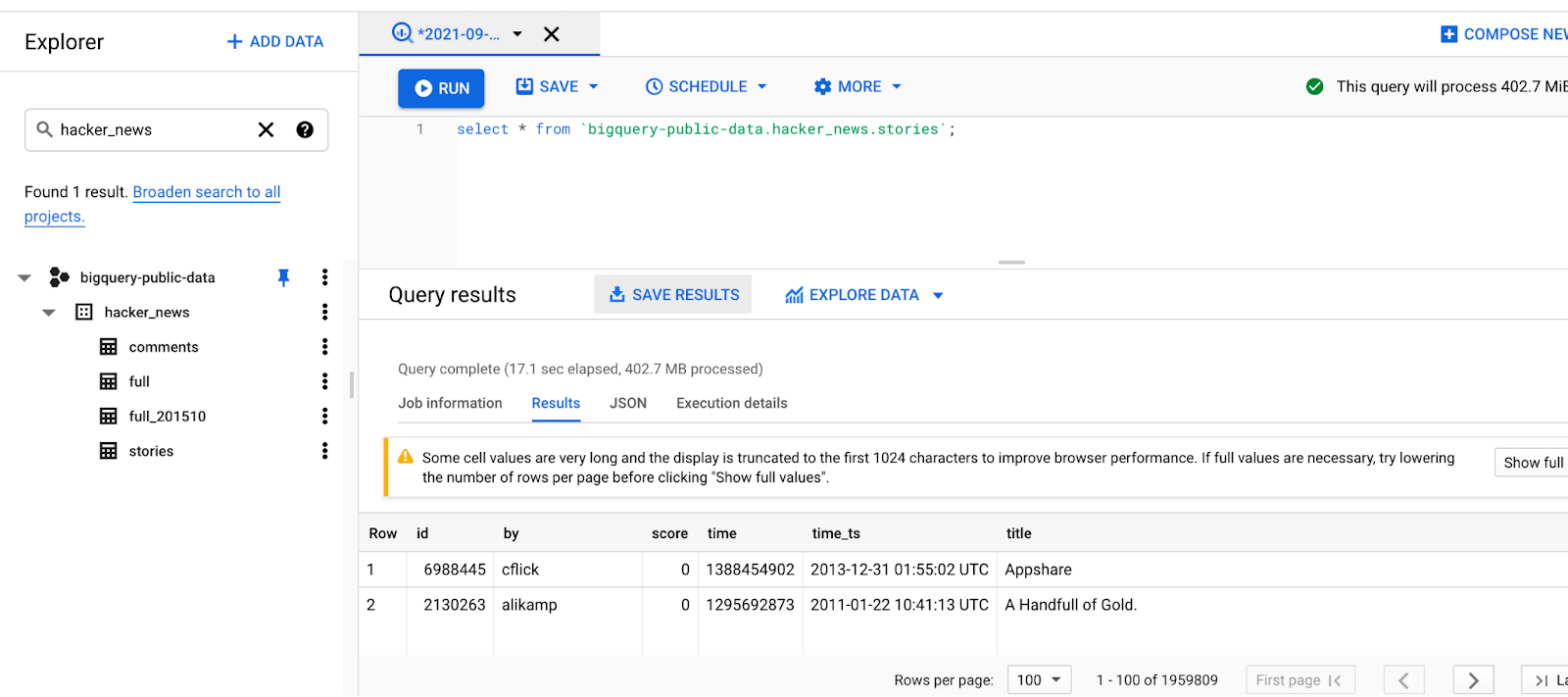This screenshot has height=697, width=1568.
Task: Switch to the JSON tab
Action: pyautogui.click(x=627, y=403)
